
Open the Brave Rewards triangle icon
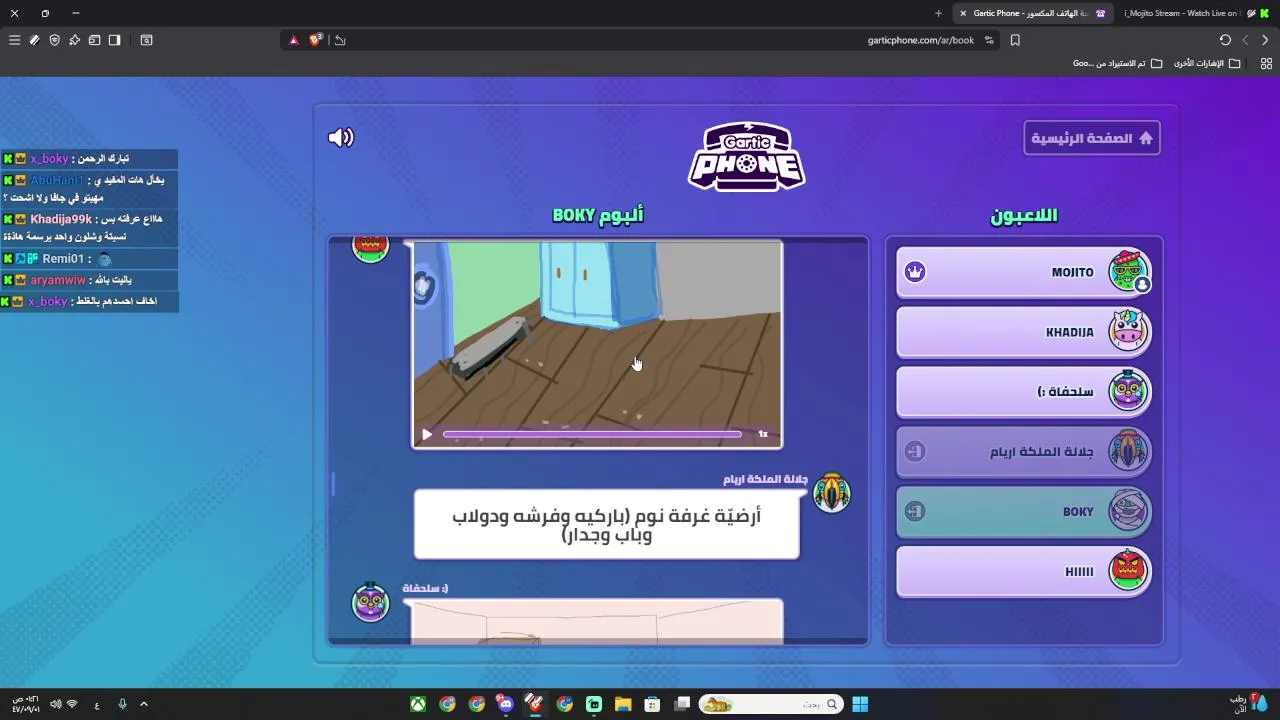click(294, 40)
